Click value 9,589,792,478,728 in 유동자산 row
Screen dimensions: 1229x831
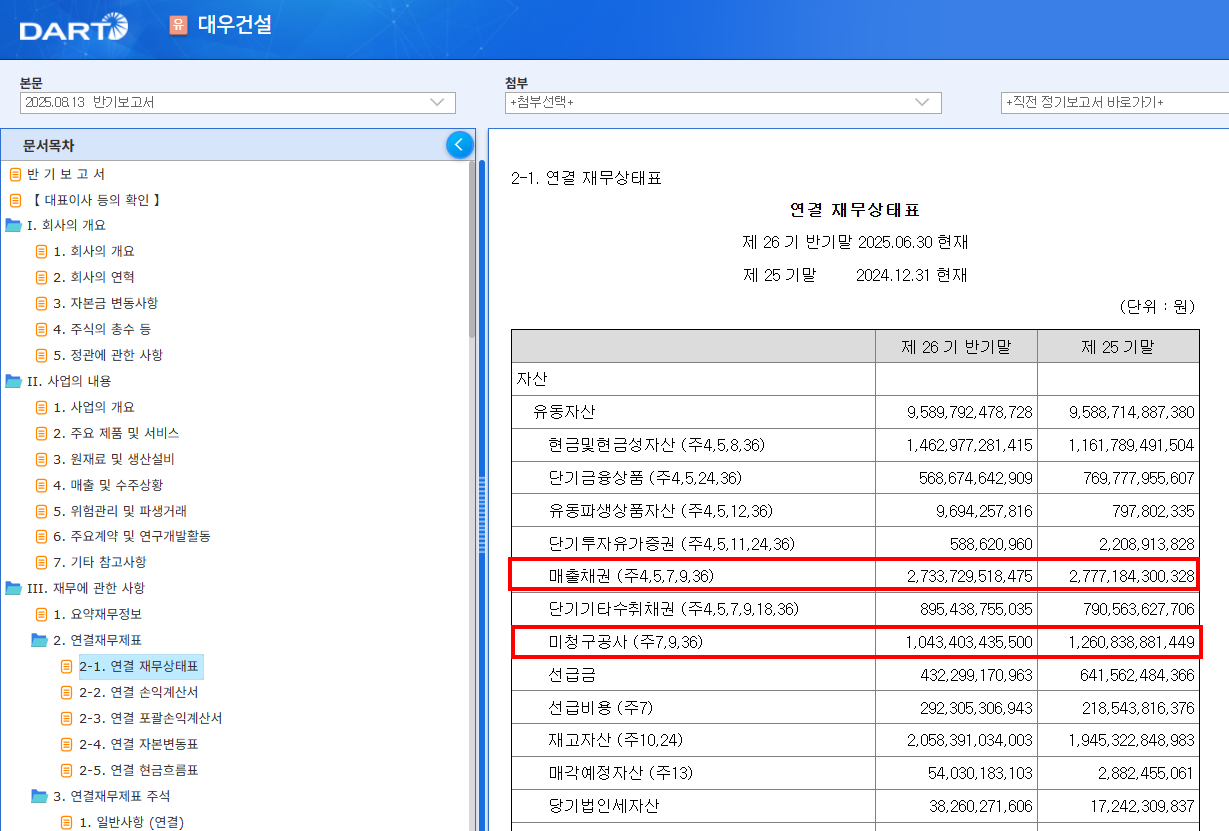click(x=970, y=412)
